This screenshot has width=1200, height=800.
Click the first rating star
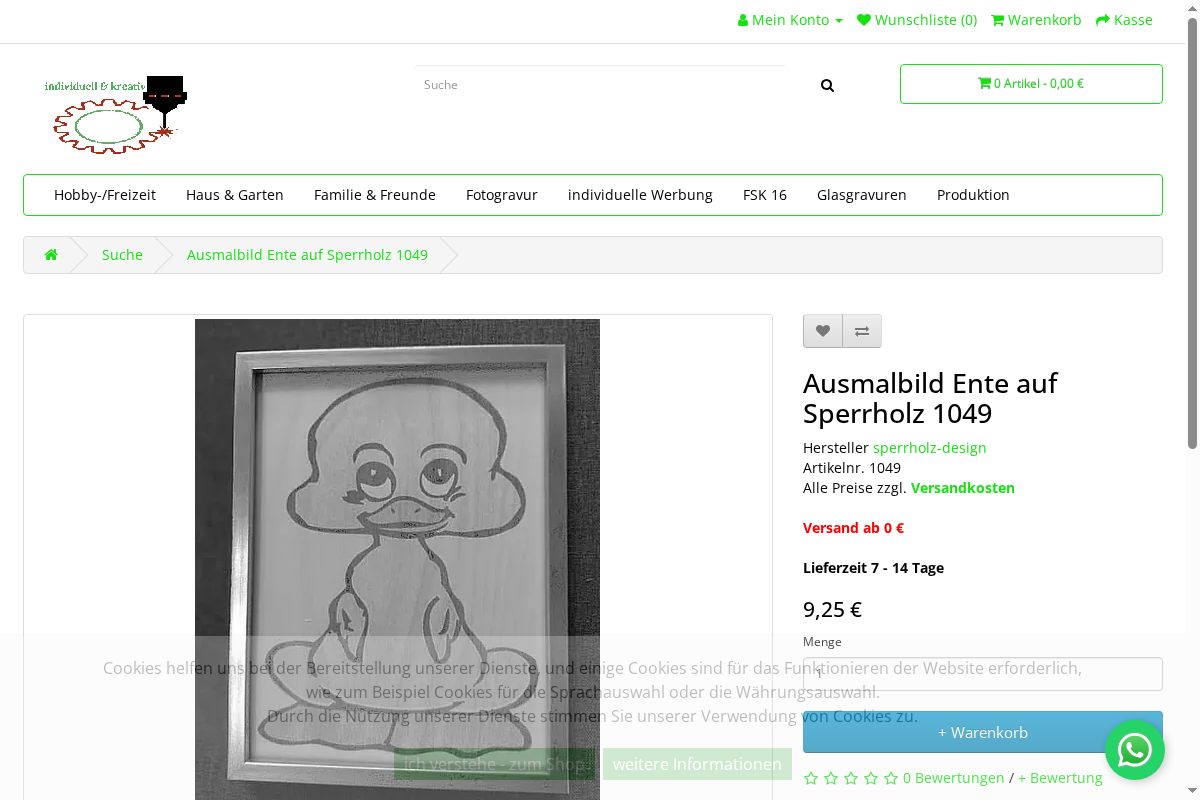(811, 778)
